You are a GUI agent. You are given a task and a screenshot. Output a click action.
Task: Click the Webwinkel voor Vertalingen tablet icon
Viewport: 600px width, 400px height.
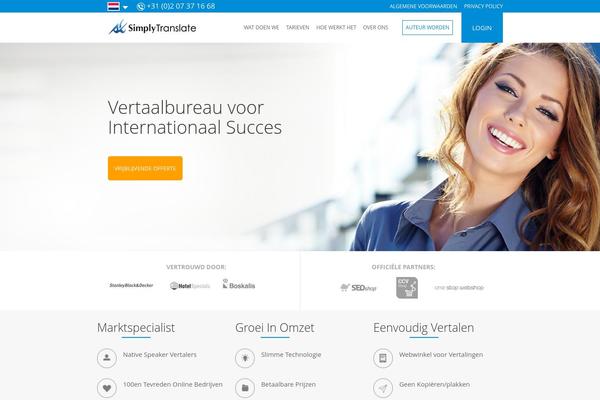click(383, 358)
